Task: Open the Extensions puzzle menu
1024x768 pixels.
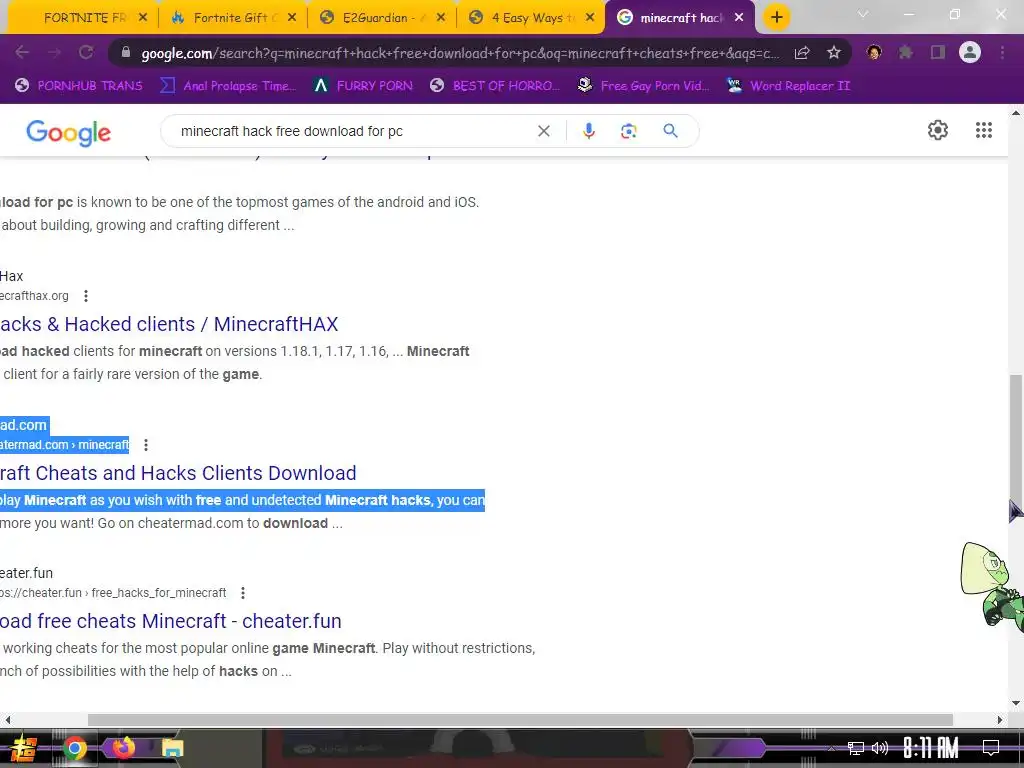Action: [905, 52]
